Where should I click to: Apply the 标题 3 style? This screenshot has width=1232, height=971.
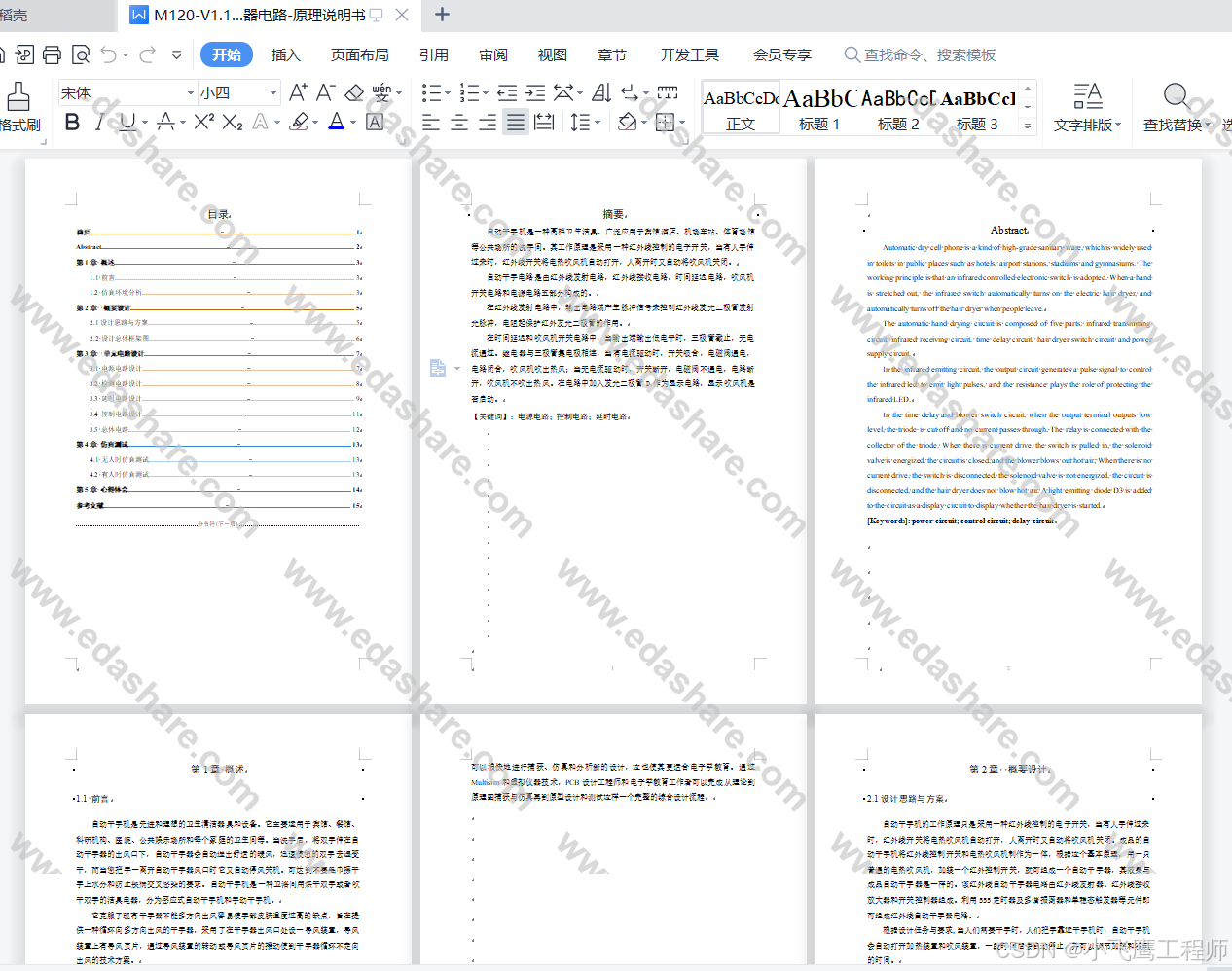pos(977,108)
